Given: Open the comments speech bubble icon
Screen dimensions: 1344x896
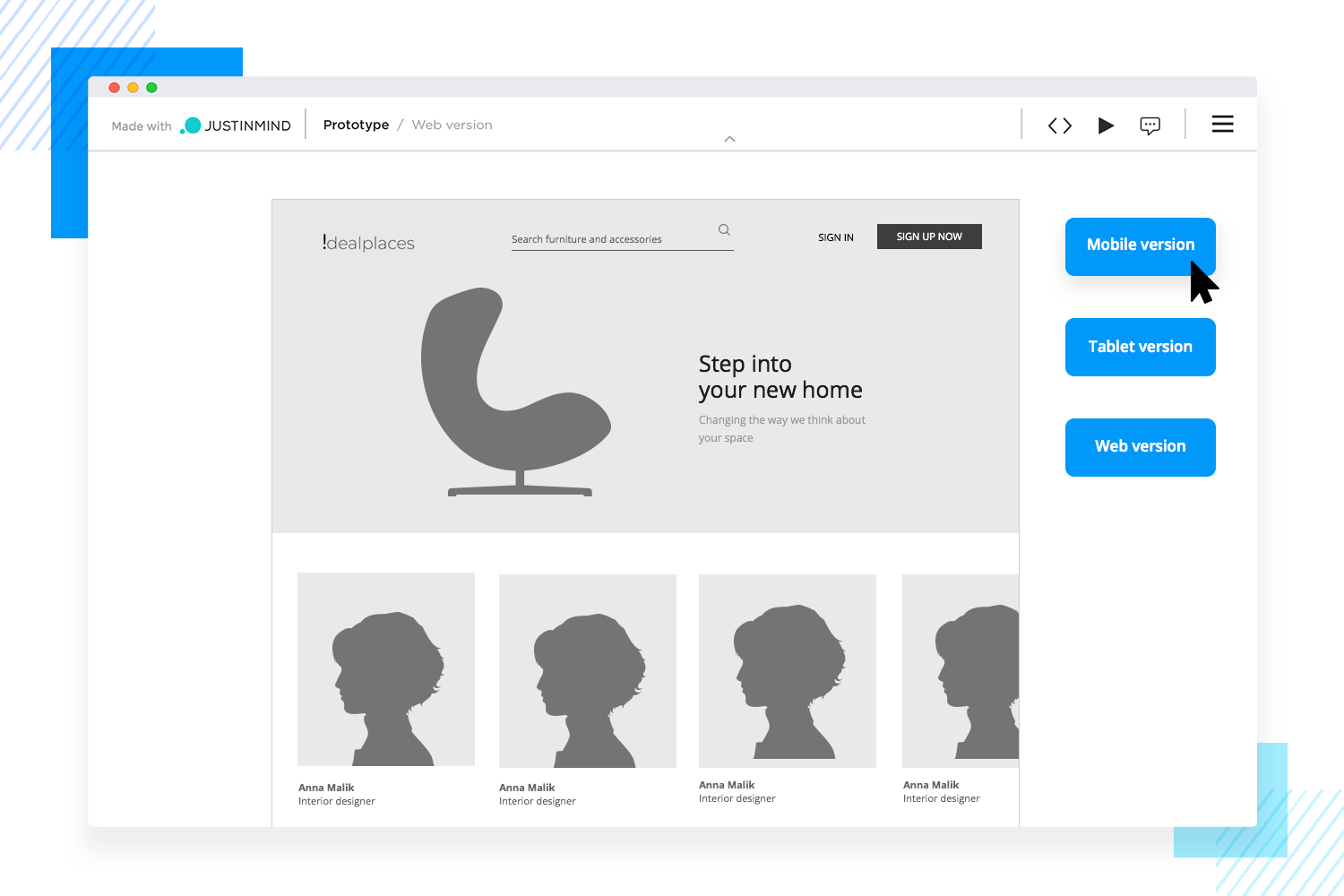Looking at the screenshot, I should coord(1150,125).
